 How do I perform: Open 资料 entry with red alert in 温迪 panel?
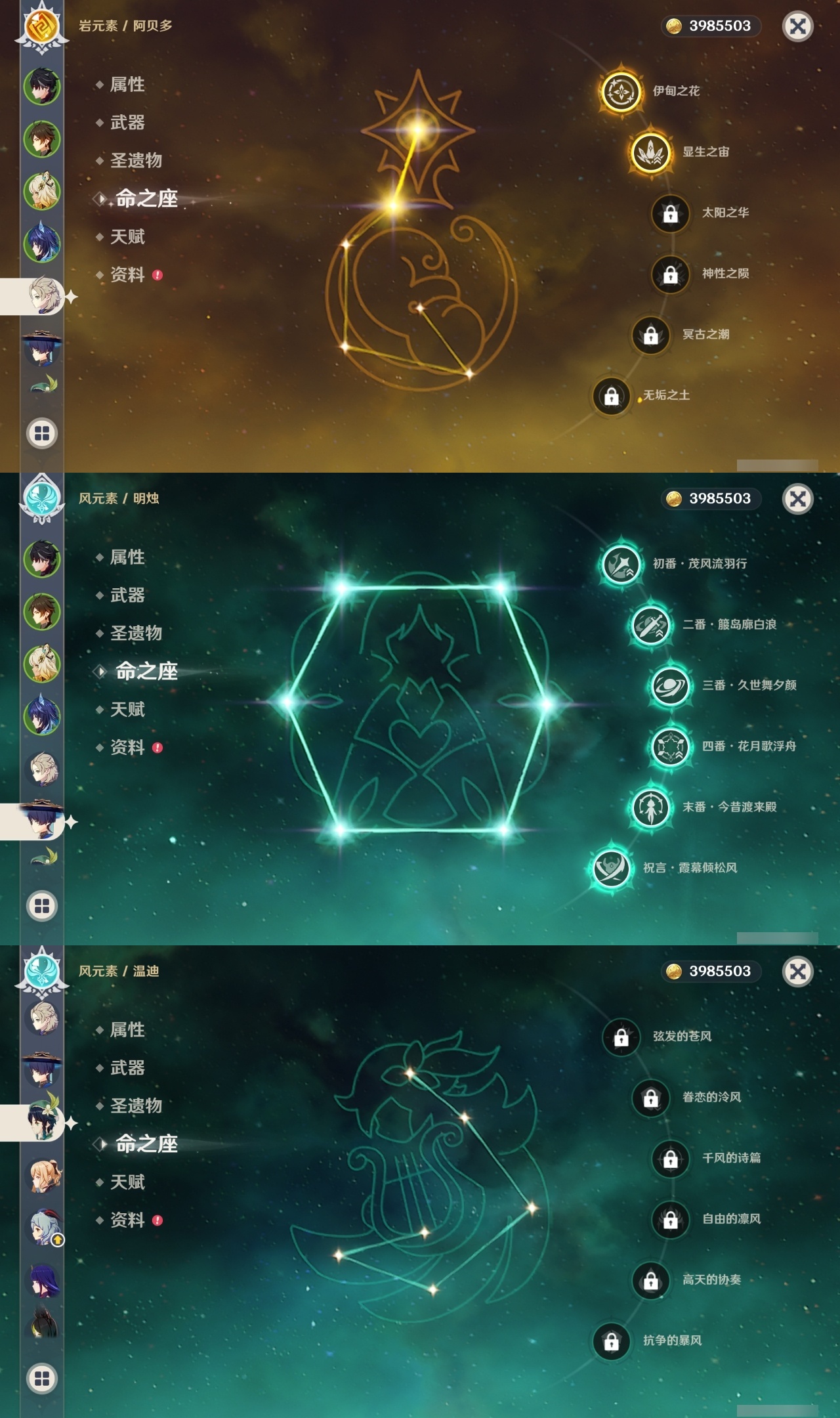click(x=129, y=1220)
